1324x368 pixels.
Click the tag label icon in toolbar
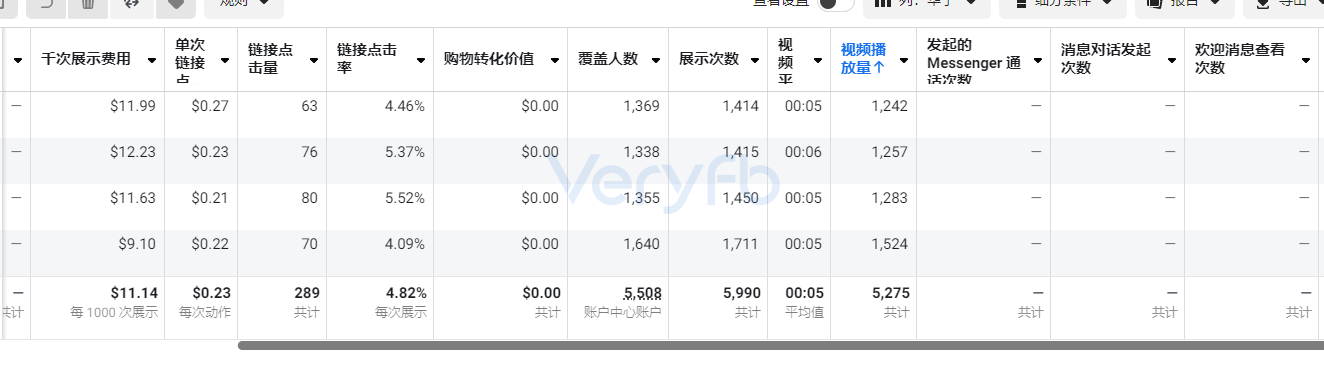(175, 4)
